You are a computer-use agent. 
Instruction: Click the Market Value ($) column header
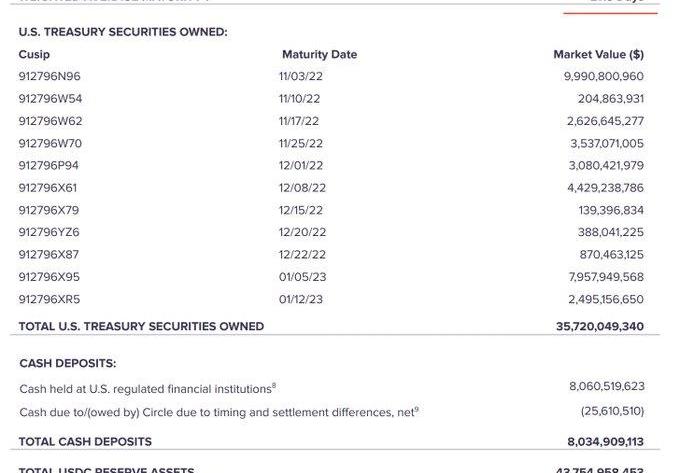coord(598,54)
